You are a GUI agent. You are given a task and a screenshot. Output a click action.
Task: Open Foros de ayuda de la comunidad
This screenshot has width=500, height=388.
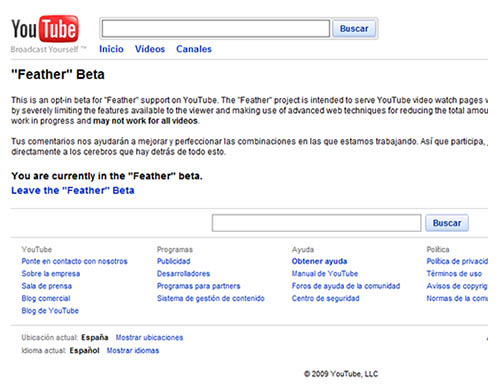(346, 286)
